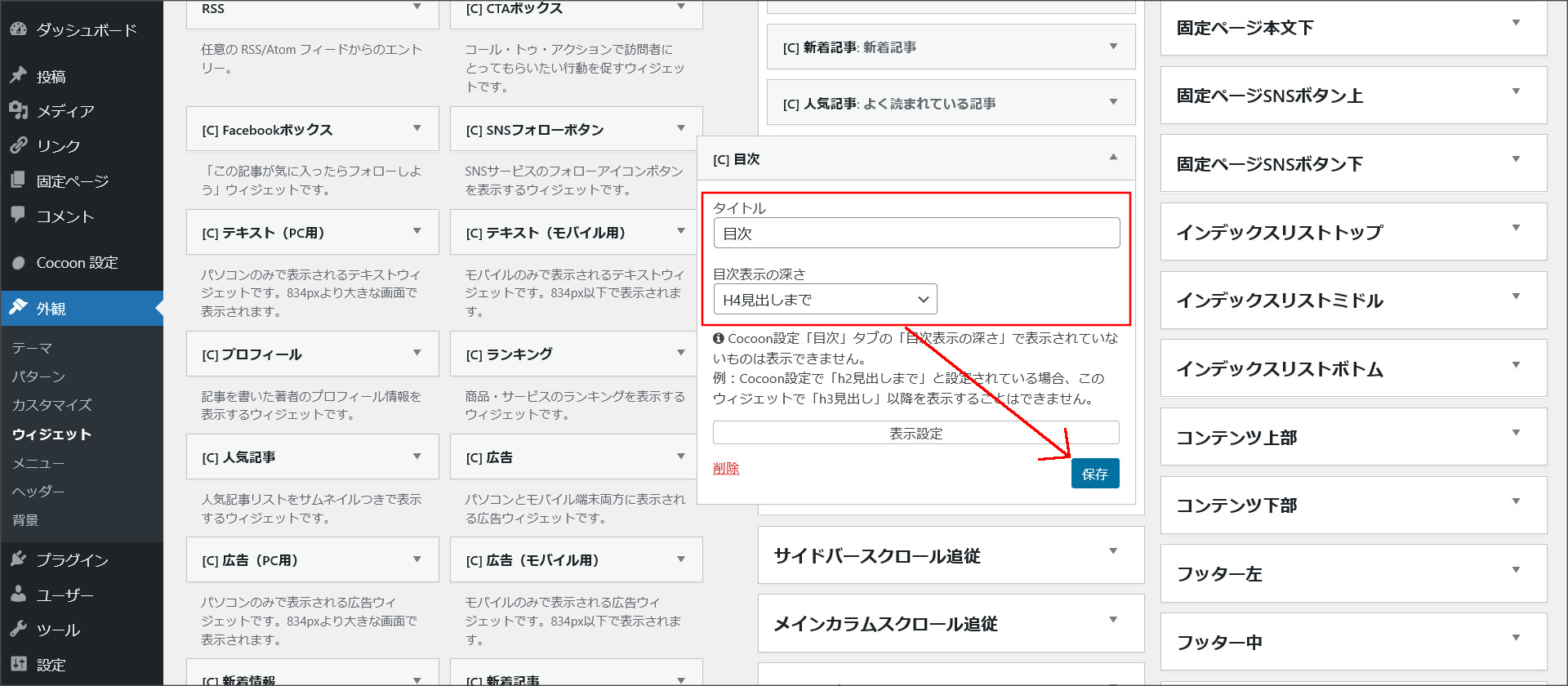This screenshot has height=686, width=1568.
Task: Click the person icon beside ユーザー
Action: click(19, 595)
